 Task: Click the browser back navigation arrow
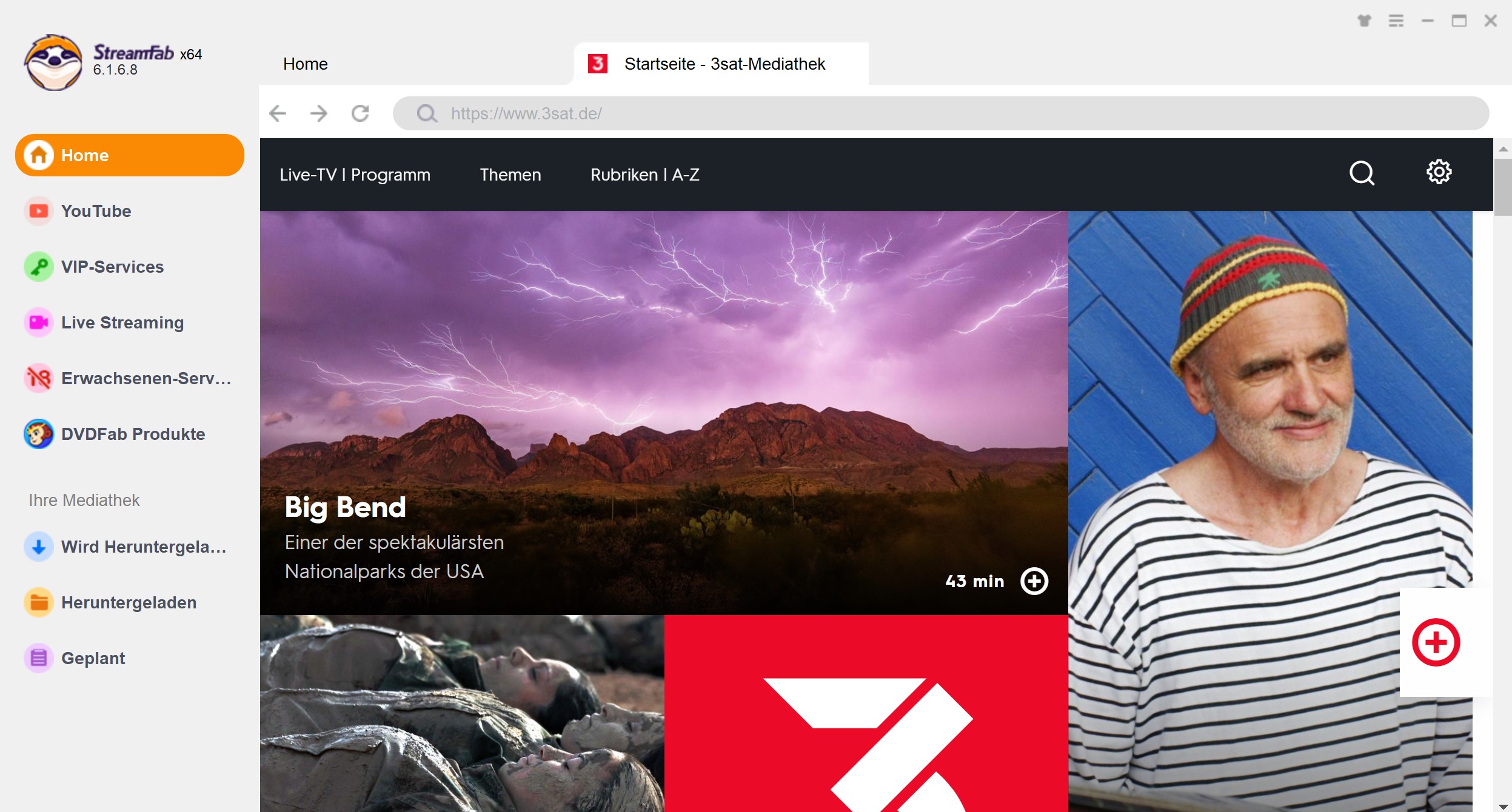(278, 112)
